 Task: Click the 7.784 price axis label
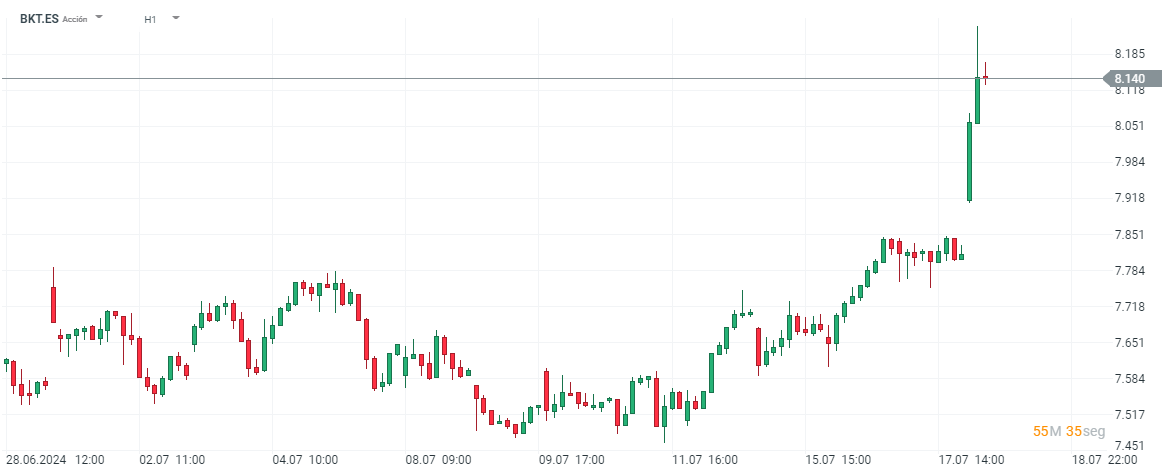coord(1129,271)
